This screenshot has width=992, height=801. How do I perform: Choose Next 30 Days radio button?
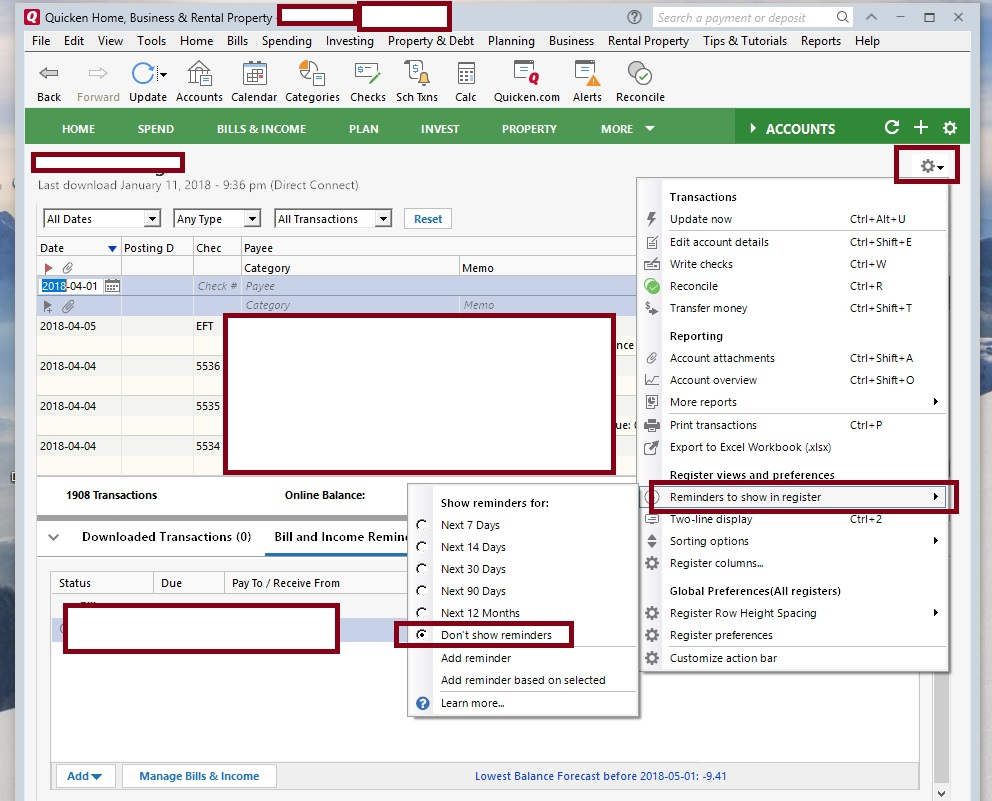tap(473, 569)
